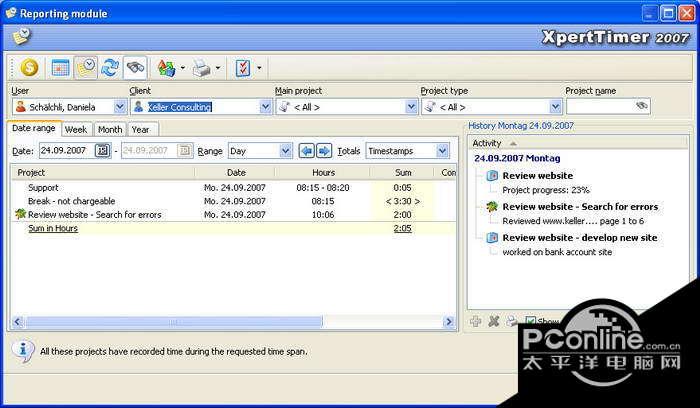This screenshot has height=408, width=700.
Task: Expand the Main project dropdown
Action: point(411,107)
